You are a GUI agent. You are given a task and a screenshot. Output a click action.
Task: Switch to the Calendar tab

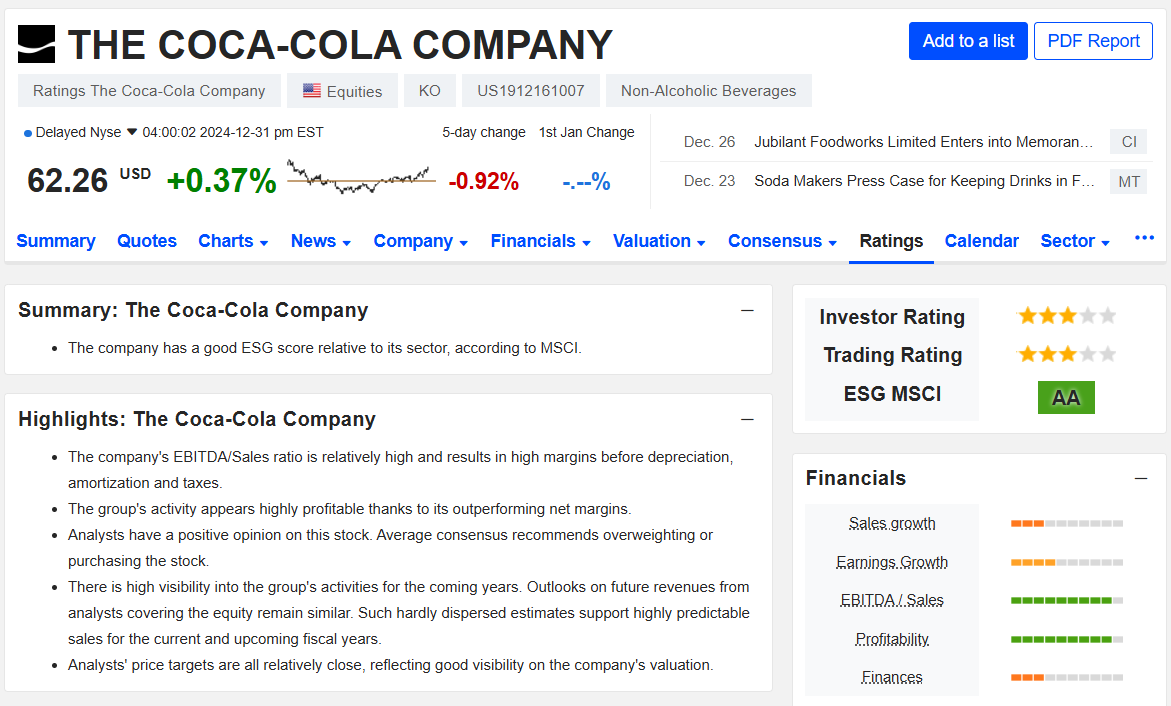(x=981, y=241)
